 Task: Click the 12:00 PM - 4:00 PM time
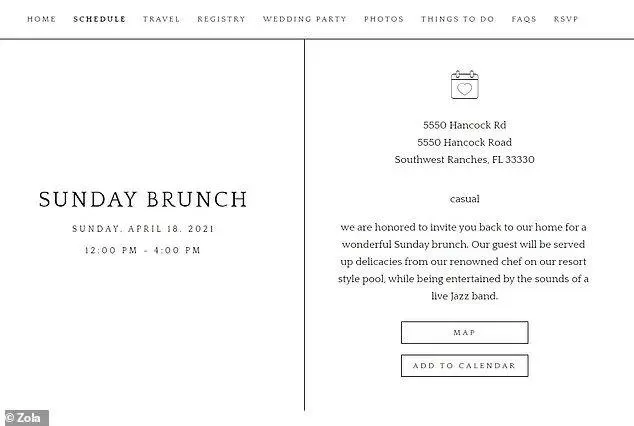pos(143,250)
